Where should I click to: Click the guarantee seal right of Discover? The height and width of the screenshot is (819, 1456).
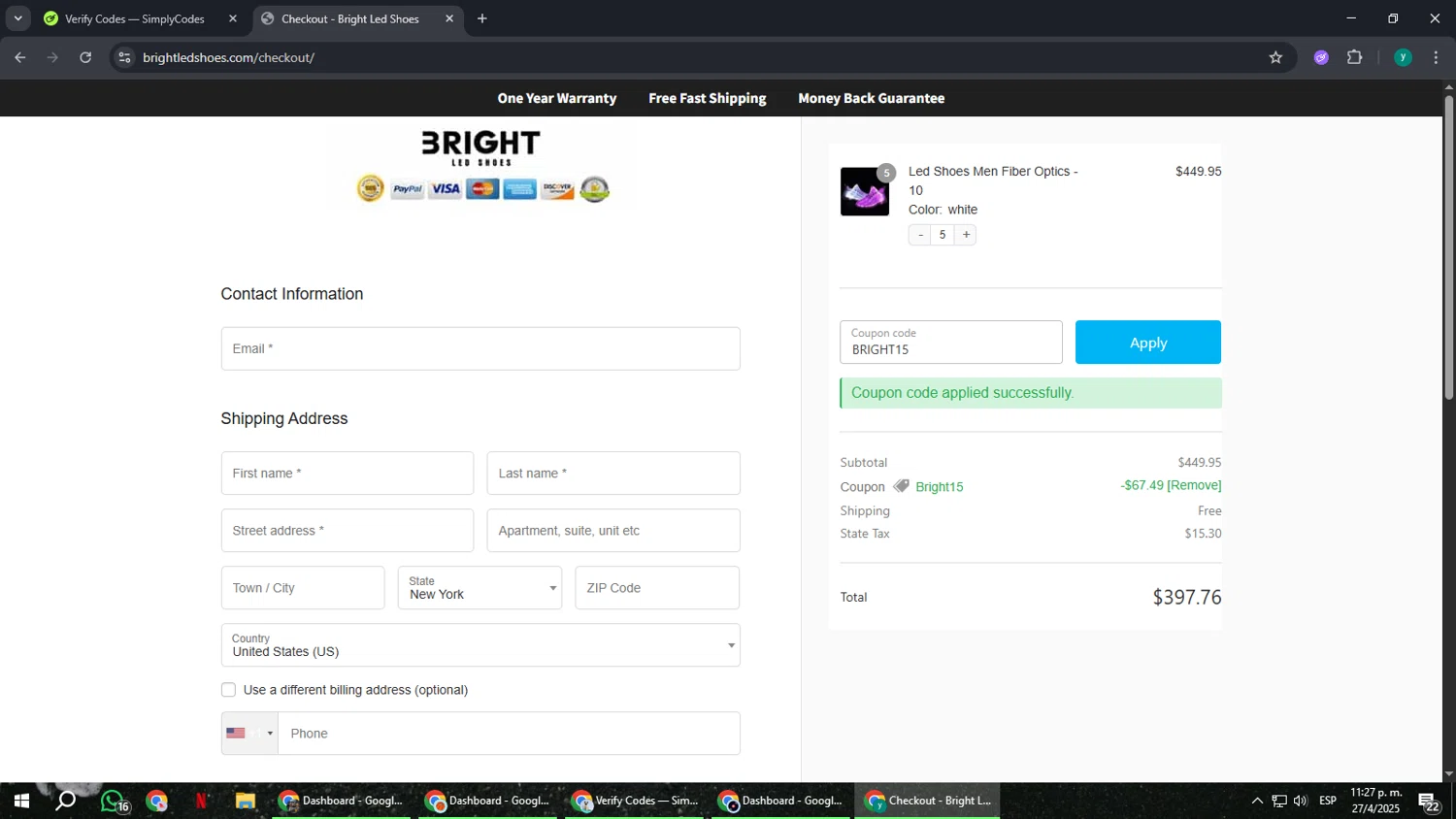click(x=594, y=188)
